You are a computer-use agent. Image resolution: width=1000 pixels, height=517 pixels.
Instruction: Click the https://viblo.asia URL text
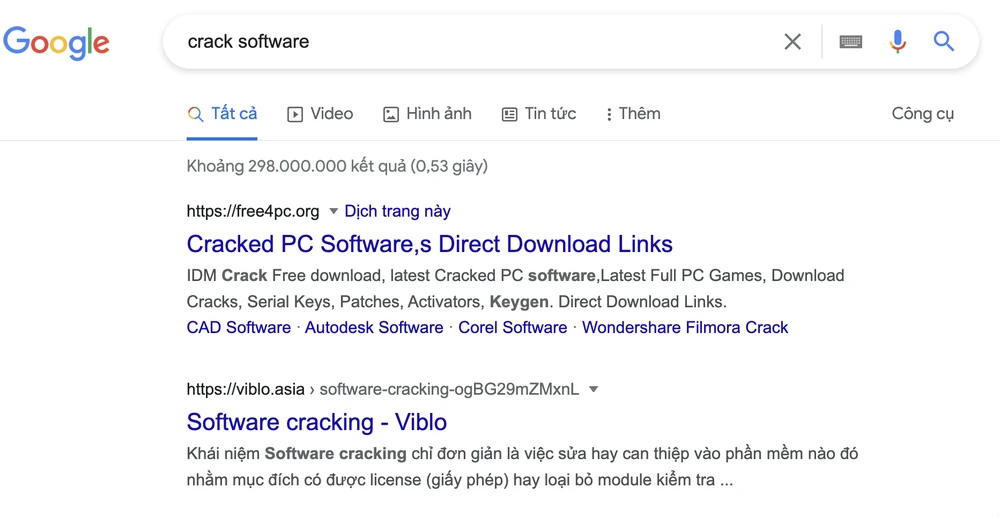246,389
